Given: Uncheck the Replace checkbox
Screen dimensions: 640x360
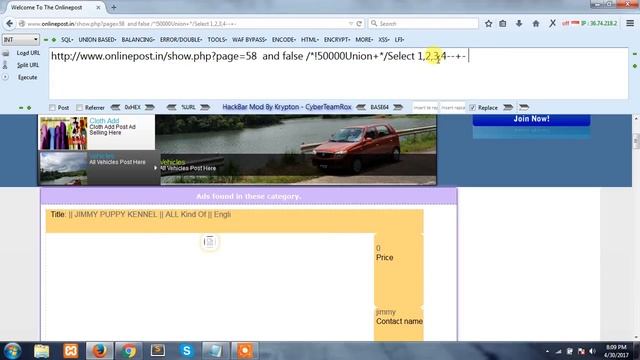Looking at the screenshot, I should click(x=473, y=108).
